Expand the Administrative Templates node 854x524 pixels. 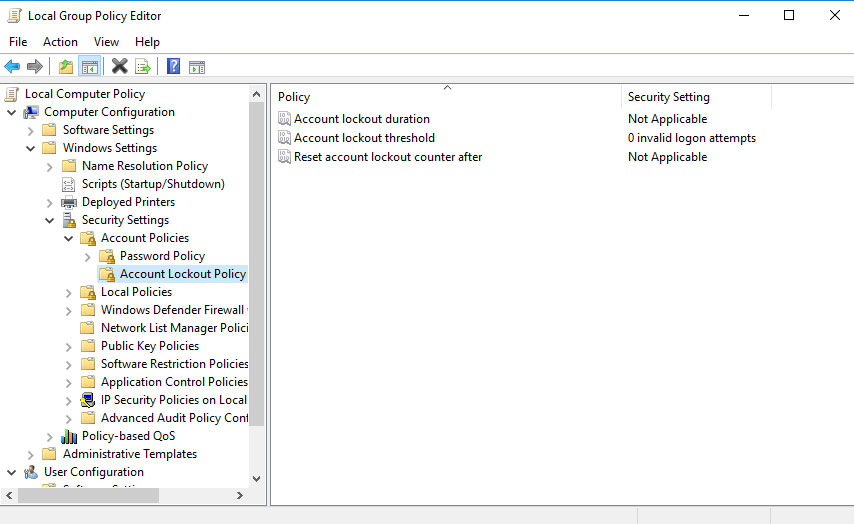pyautogui.click(x=31, y=454)
